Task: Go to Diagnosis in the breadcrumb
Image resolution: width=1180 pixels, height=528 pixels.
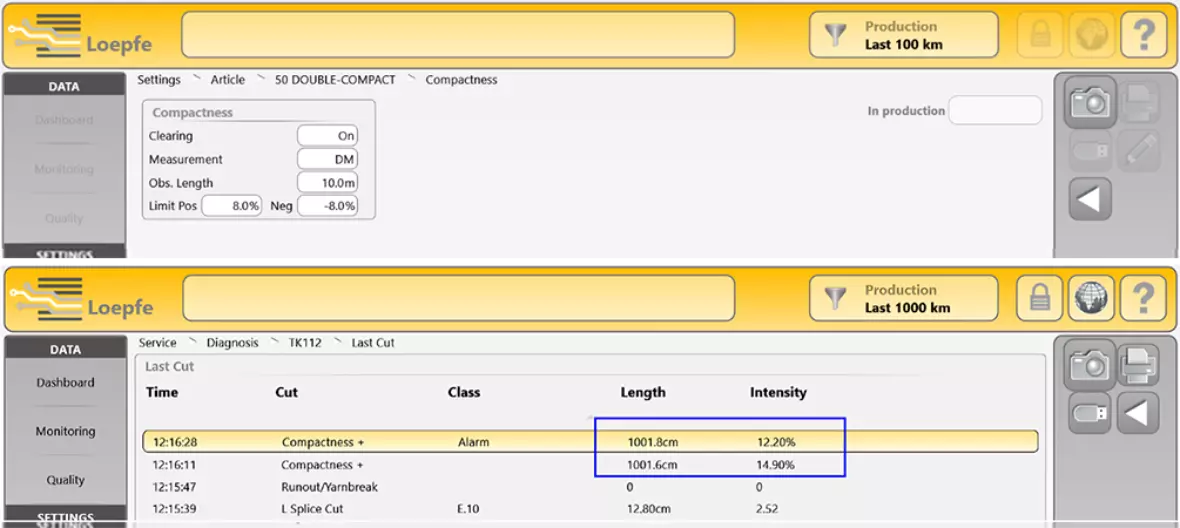Action: (x=232, y=343)
